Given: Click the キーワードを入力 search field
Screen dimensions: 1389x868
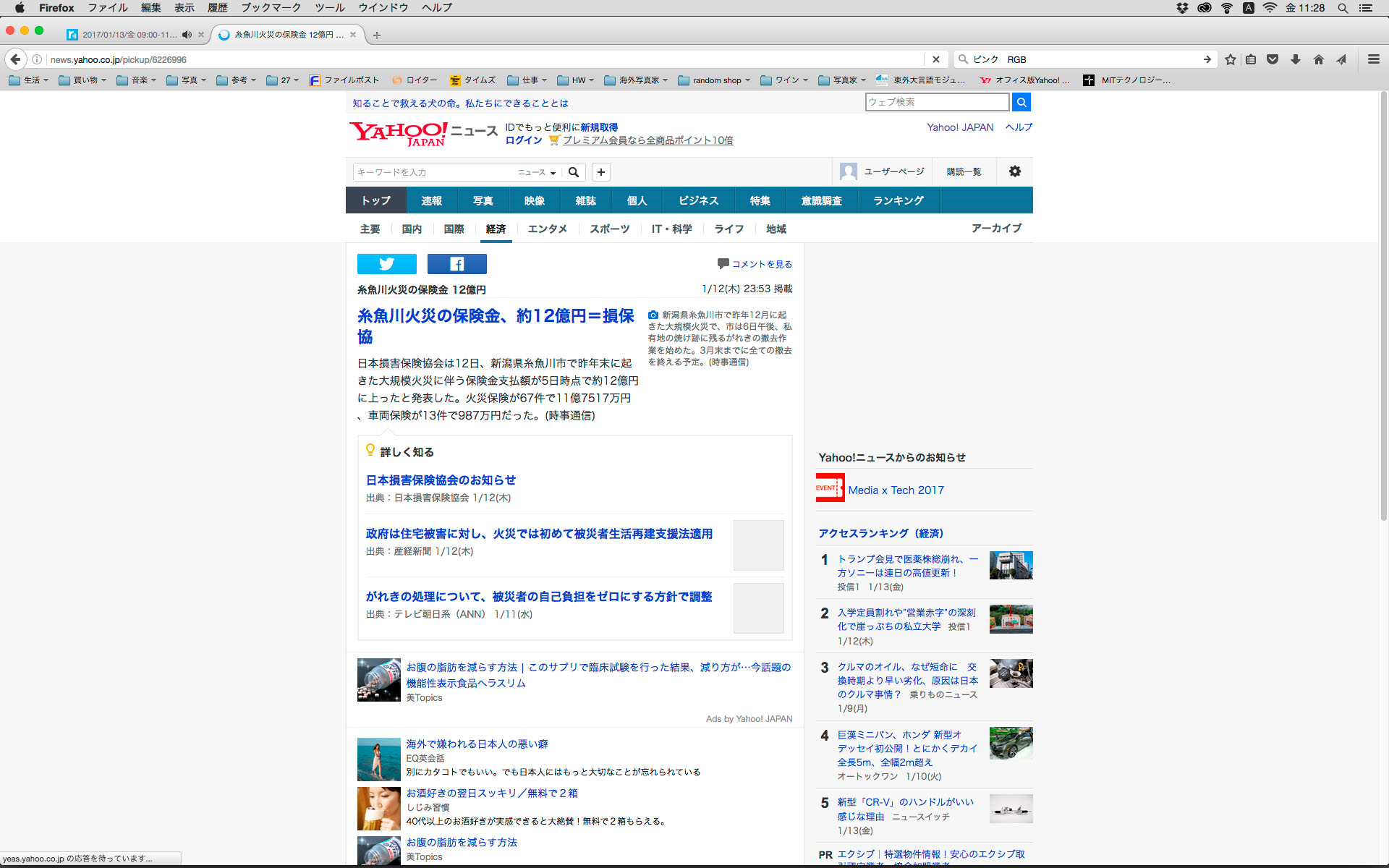Looking at the screenshot, I should coord(433,172).
